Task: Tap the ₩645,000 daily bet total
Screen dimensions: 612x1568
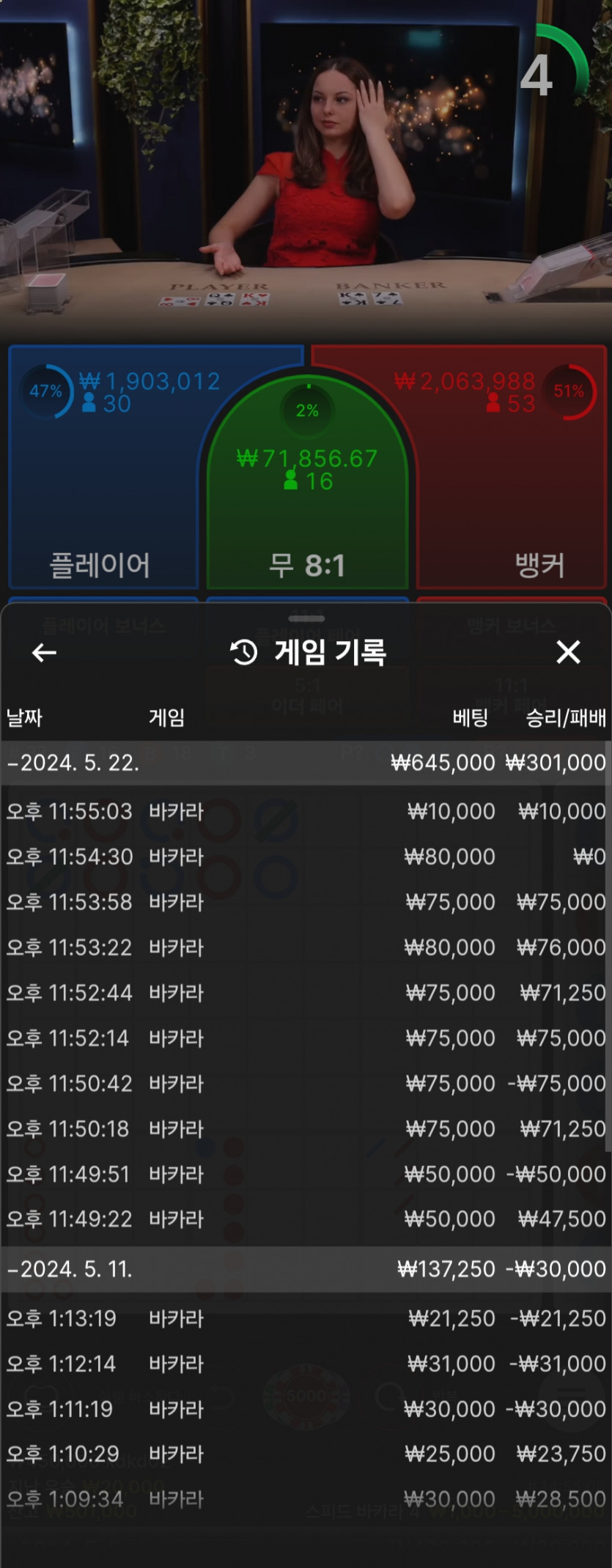Action: [443, 763]
